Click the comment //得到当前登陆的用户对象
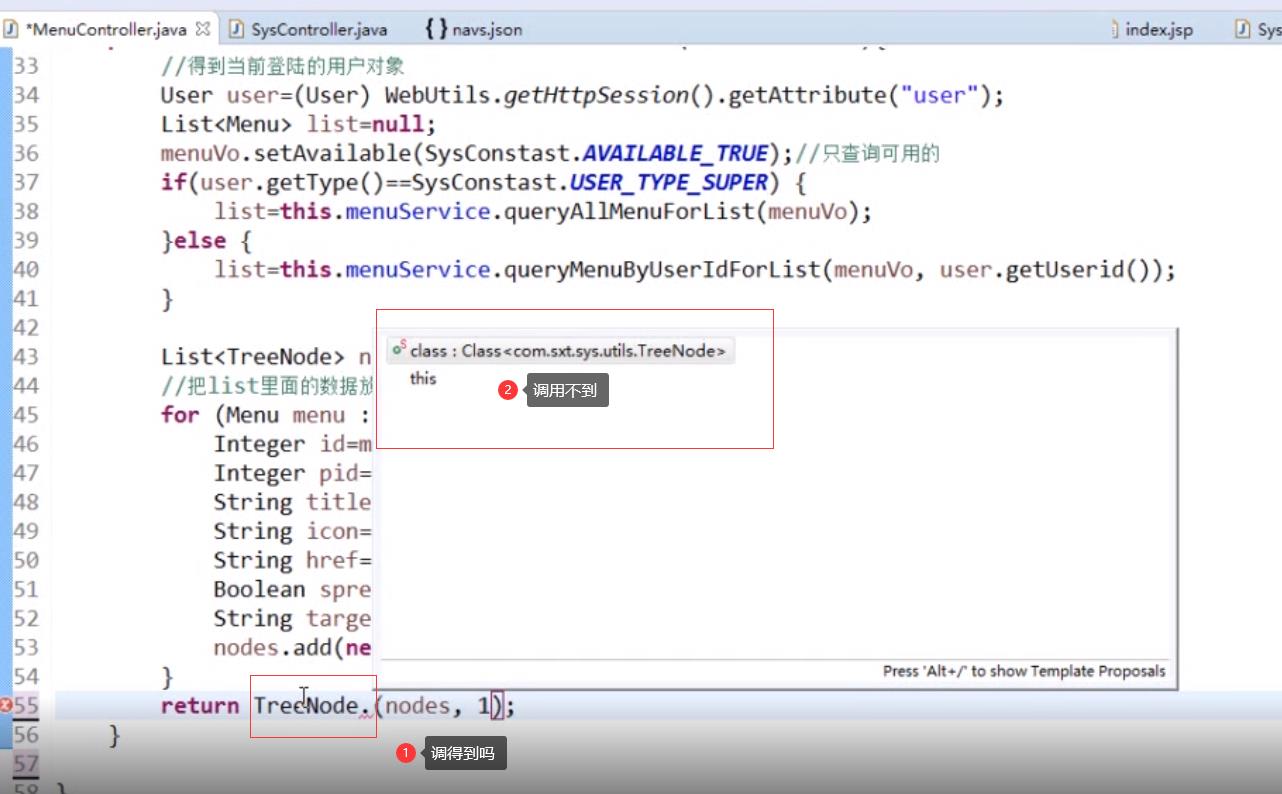The image size is (1282, 794). (282, 67)
